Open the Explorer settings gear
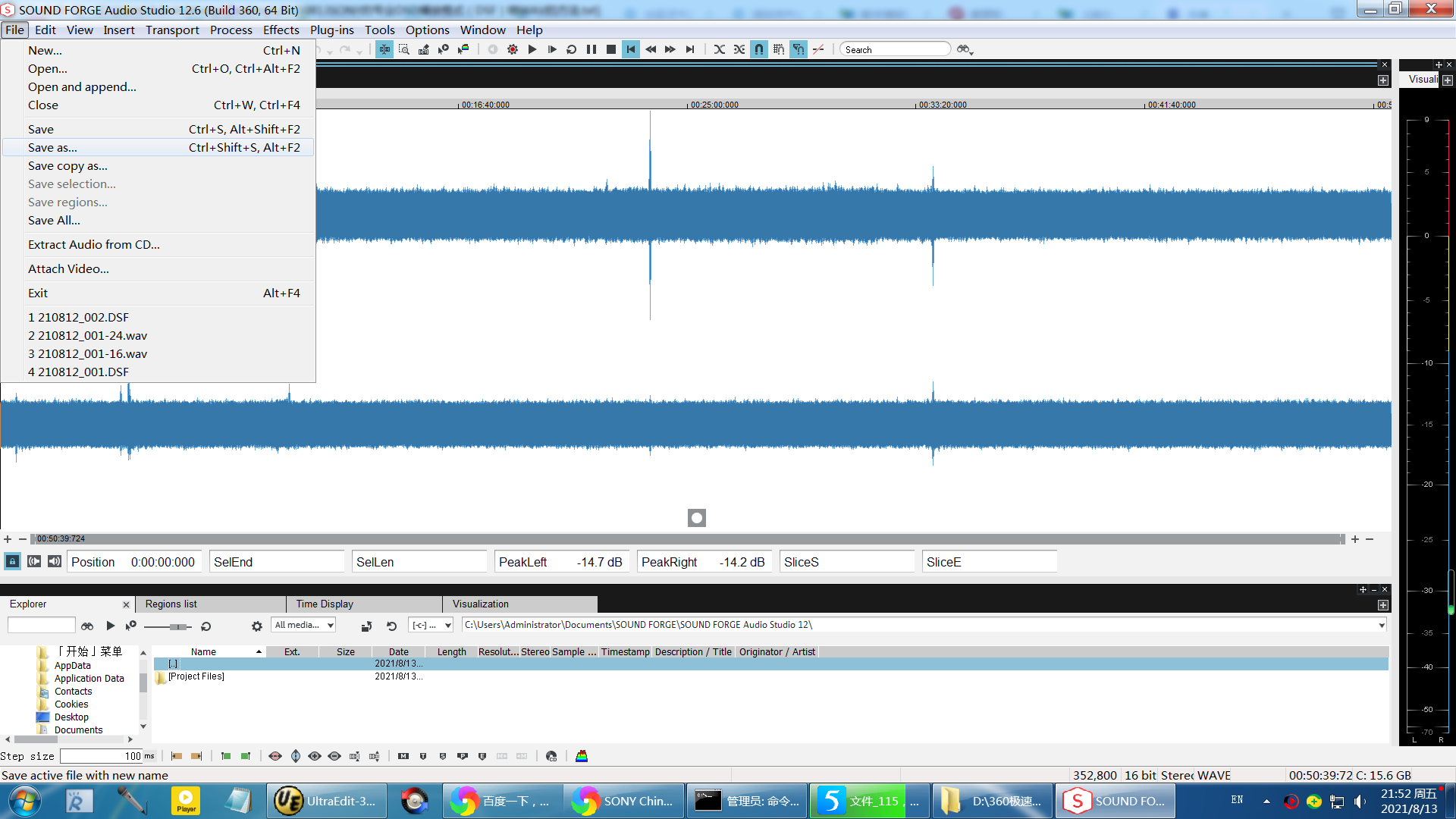This screenshot has height=819, width=1456. pyautogui.click(x=256, y=626)
